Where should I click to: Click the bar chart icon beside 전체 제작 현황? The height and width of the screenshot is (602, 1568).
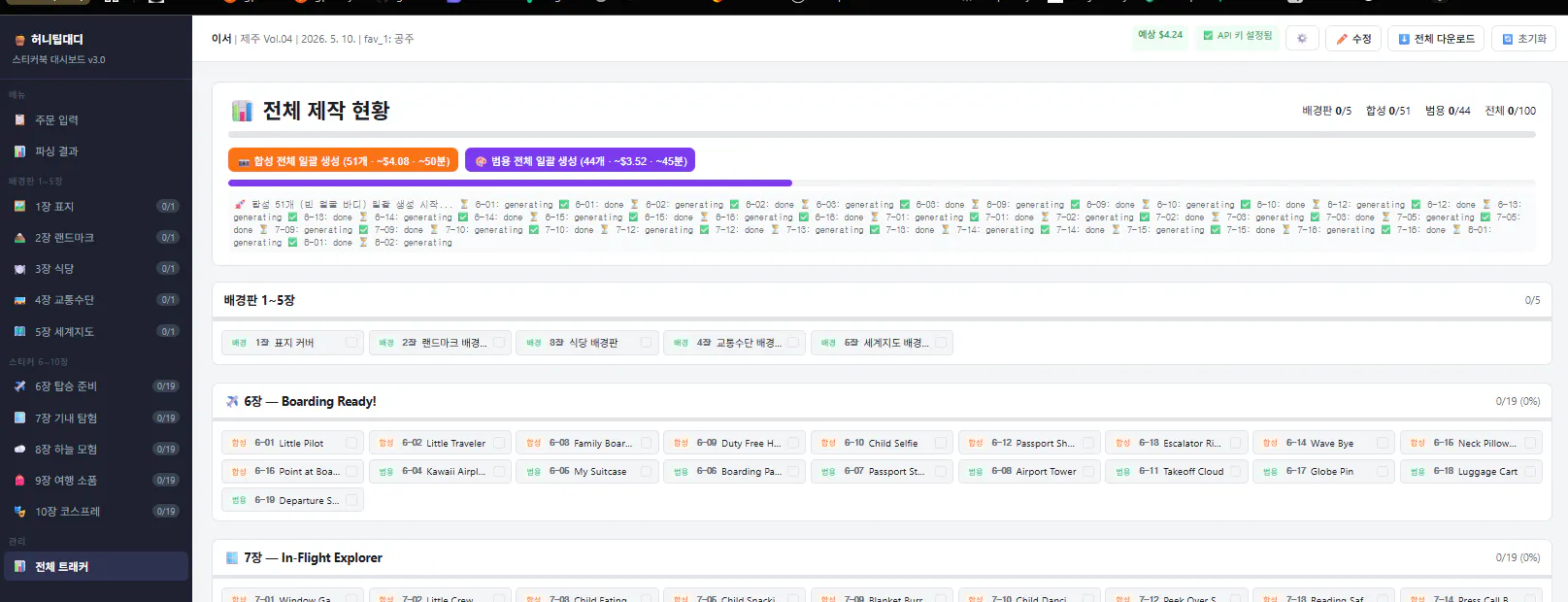tap(242, 111)
